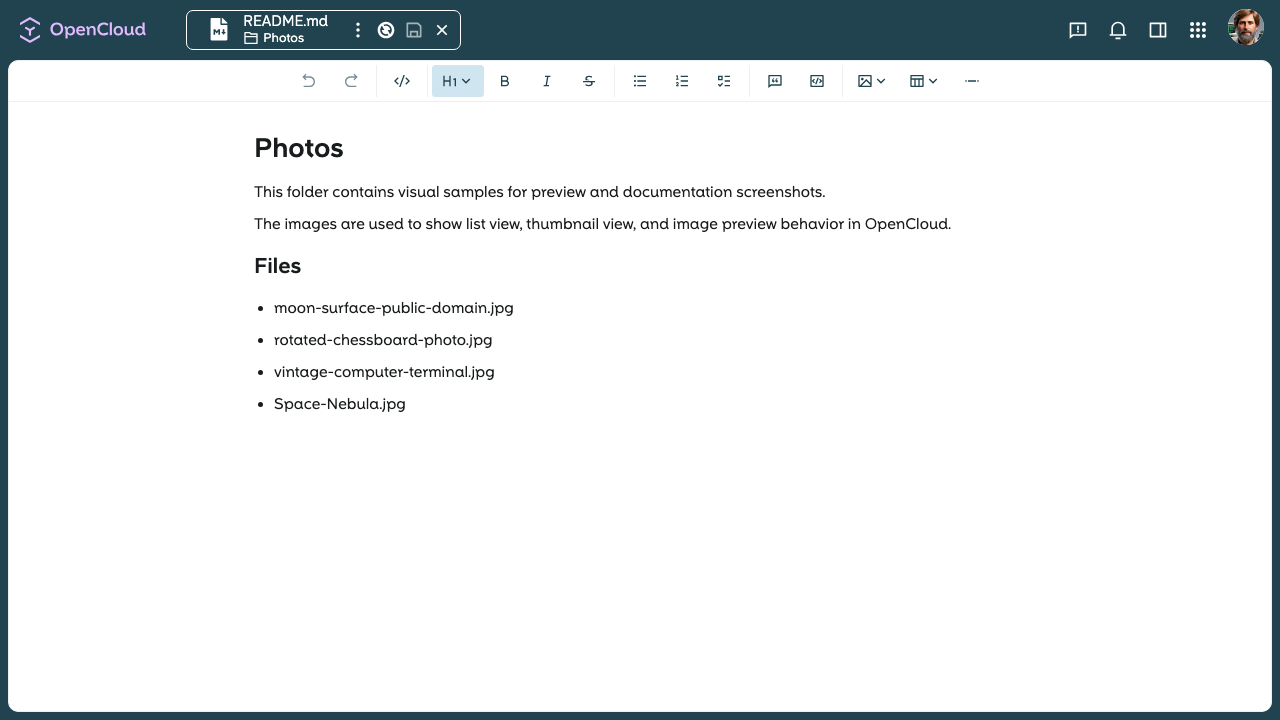Viewport: 1280px width, 720px height.
Task: Open the feedback icon in header
Action: pyautogui.click(x=1078, y=30)
